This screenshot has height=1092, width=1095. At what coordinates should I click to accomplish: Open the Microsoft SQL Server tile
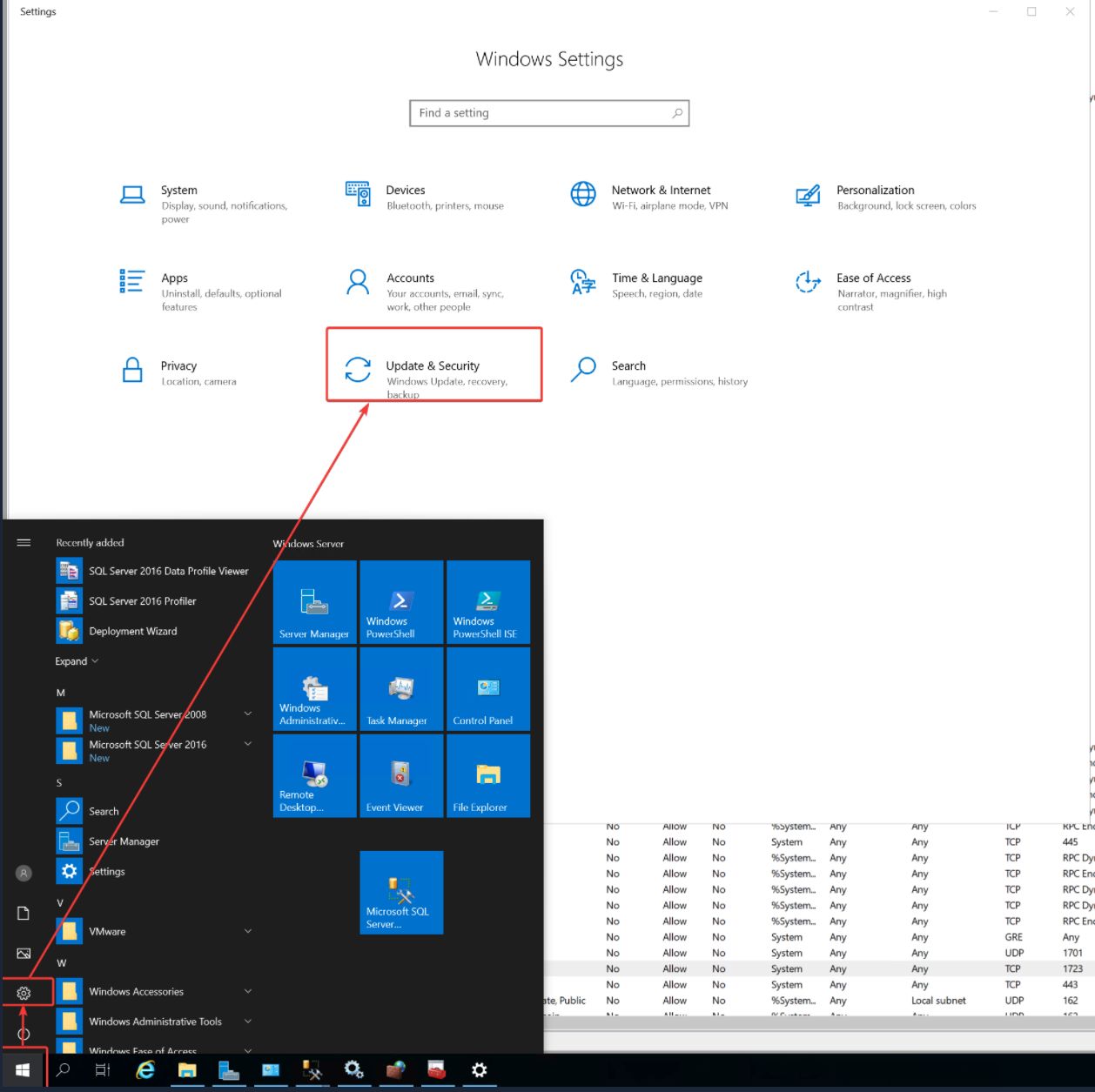click(401, 893)
